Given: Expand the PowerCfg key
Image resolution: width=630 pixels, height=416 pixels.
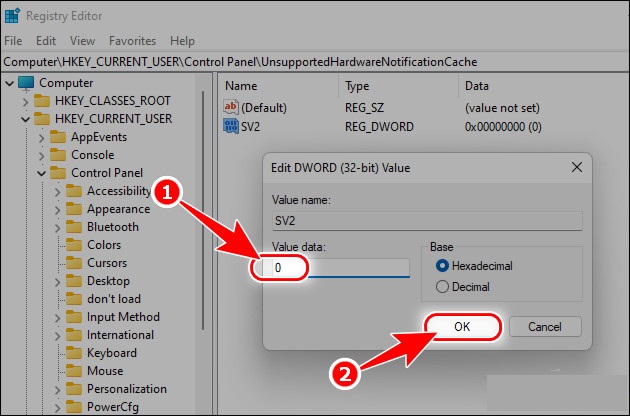Looking at the screenshot, I should 57,408.
